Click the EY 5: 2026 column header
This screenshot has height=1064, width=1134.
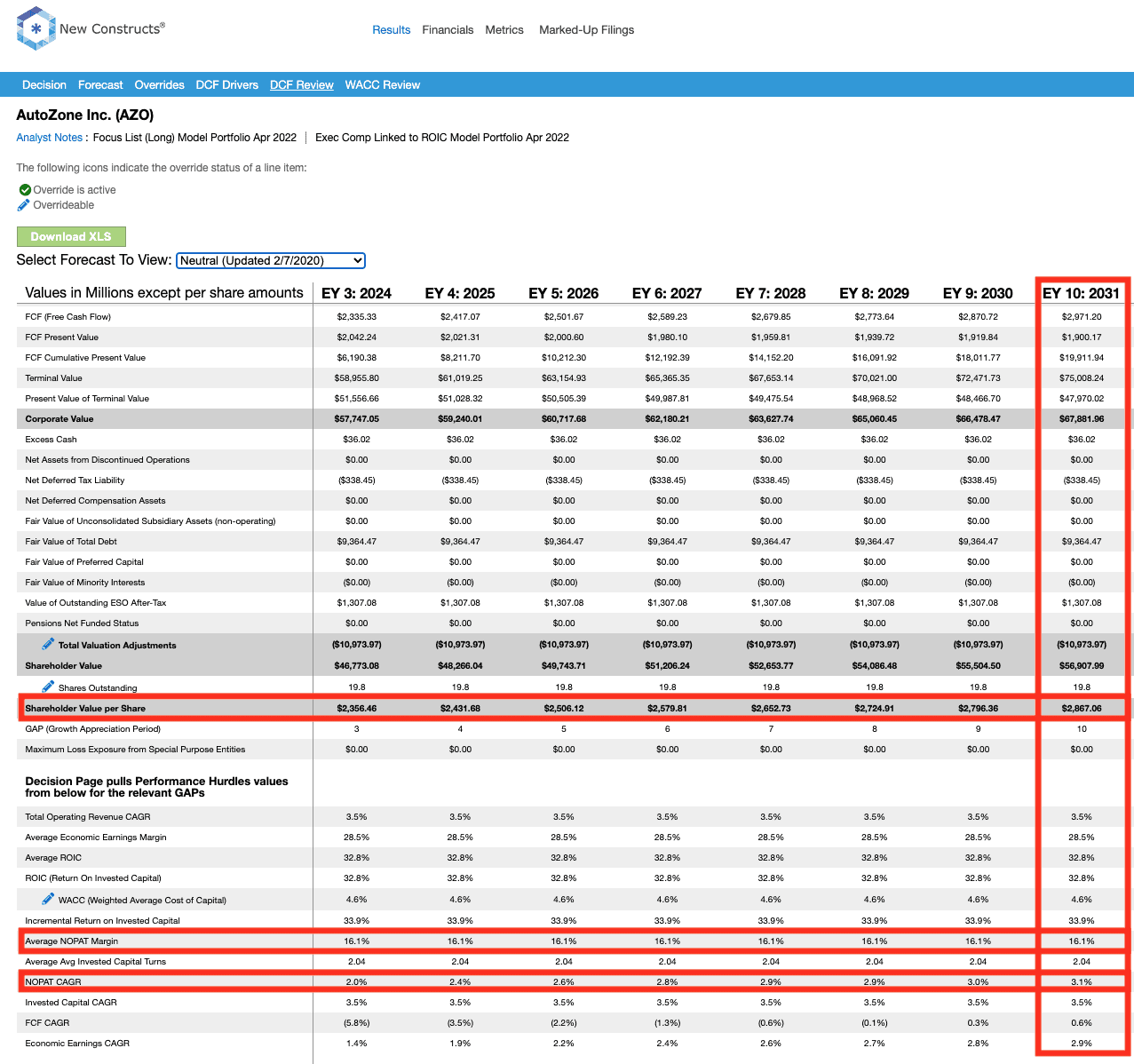[x=564, y=293]
